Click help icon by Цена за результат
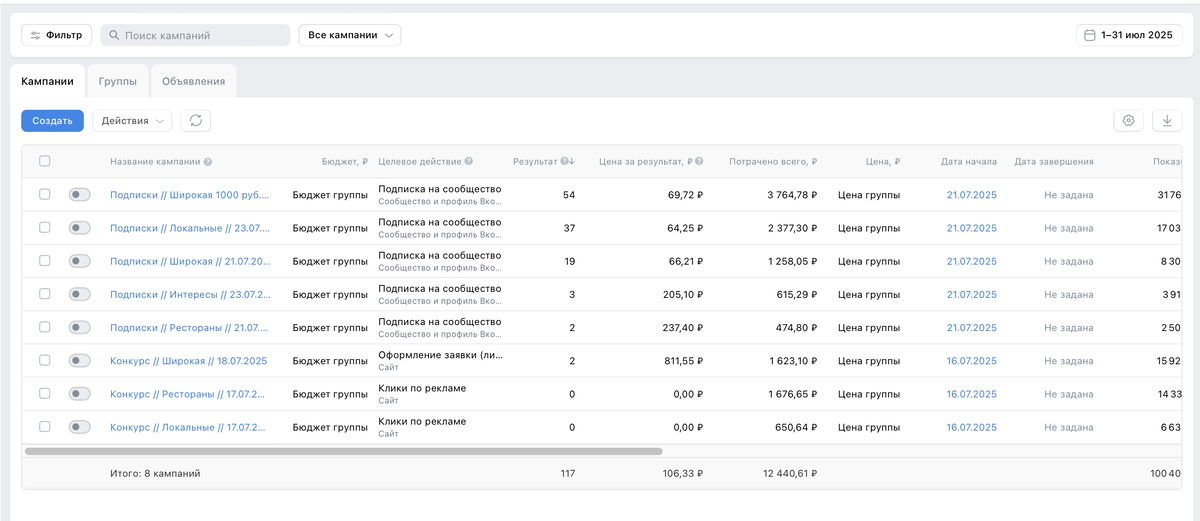The height and width of the screenshot is (521, 1200). click(x=700, y=162)
